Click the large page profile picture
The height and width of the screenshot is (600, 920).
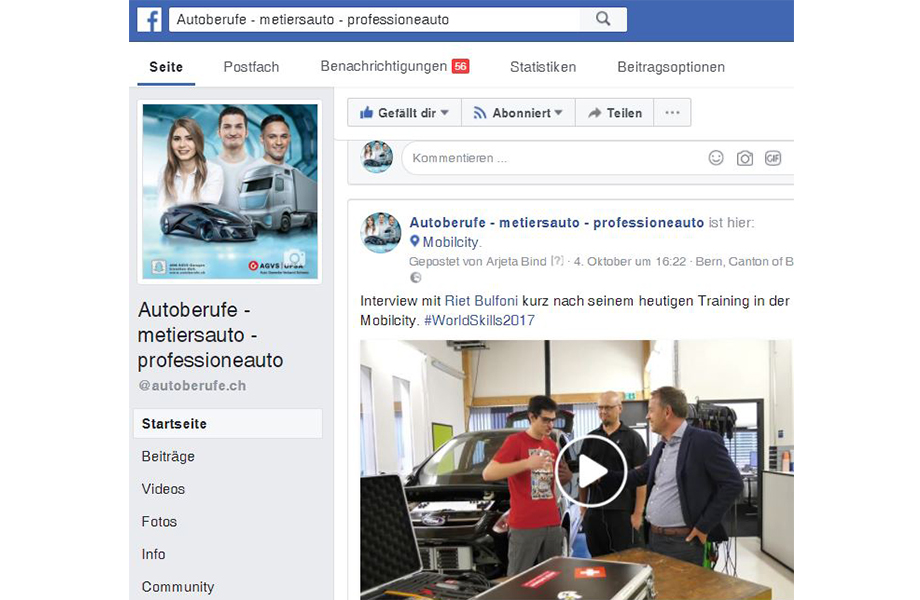(230, 192)
